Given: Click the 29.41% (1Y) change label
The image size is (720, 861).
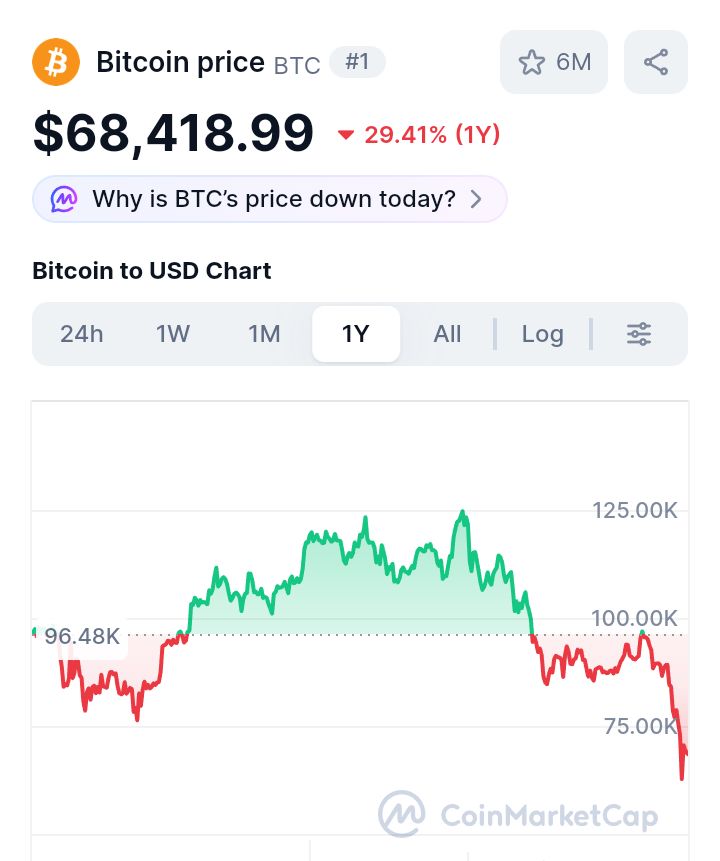Looking at the screenshot, I should pos(432,135).
